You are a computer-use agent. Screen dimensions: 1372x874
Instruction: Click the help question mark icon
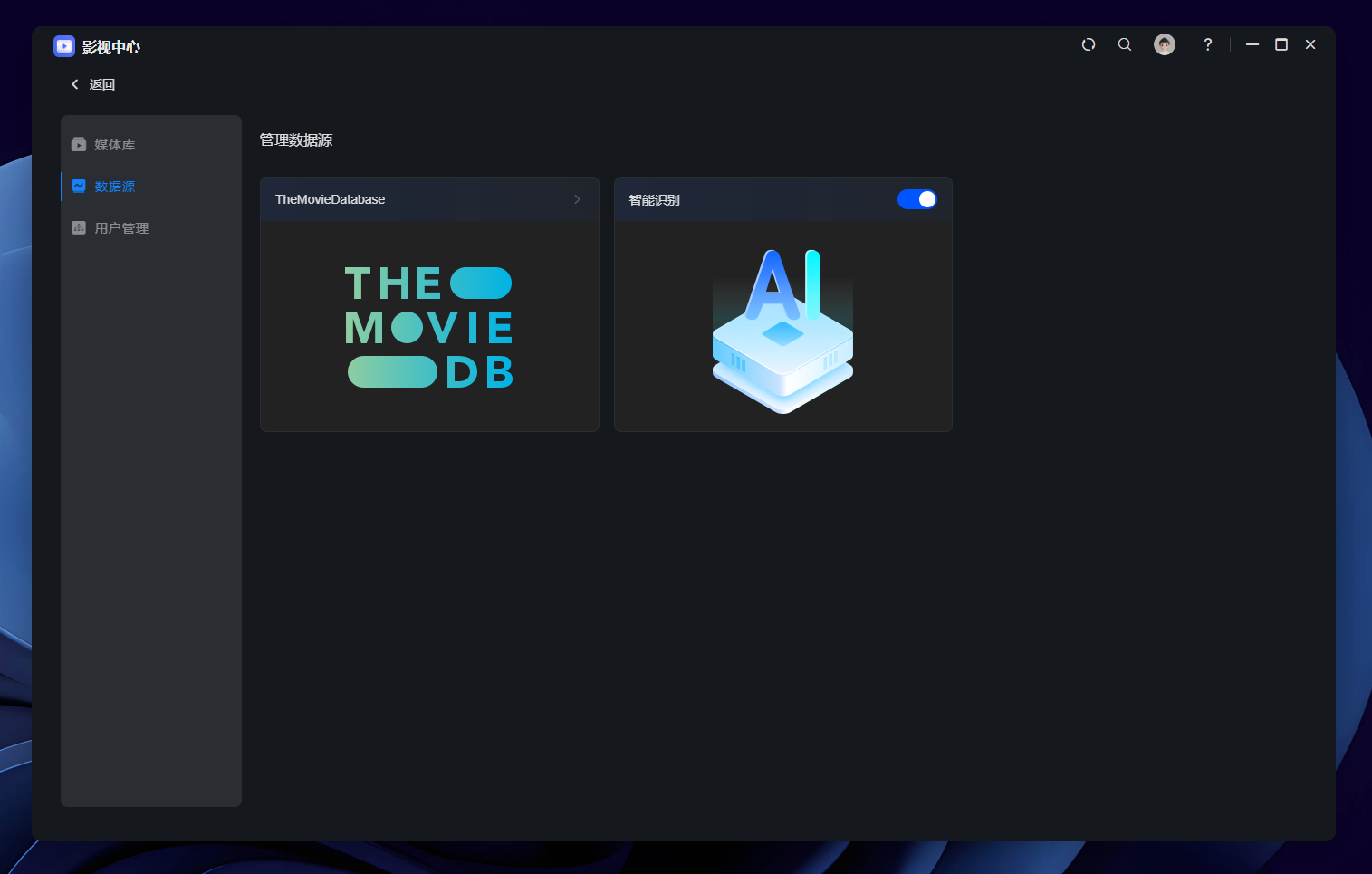pyautogui.click(x=1207, y=44)
